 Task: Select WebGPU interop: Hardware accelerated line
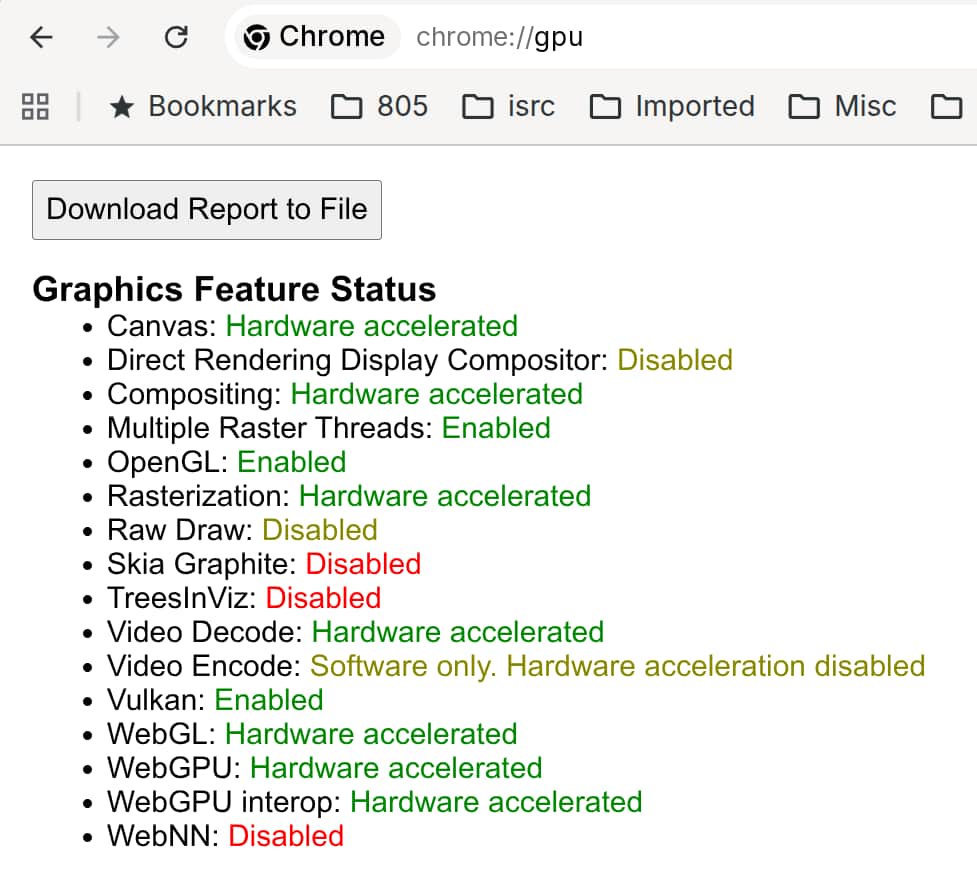tap(374, 802)
